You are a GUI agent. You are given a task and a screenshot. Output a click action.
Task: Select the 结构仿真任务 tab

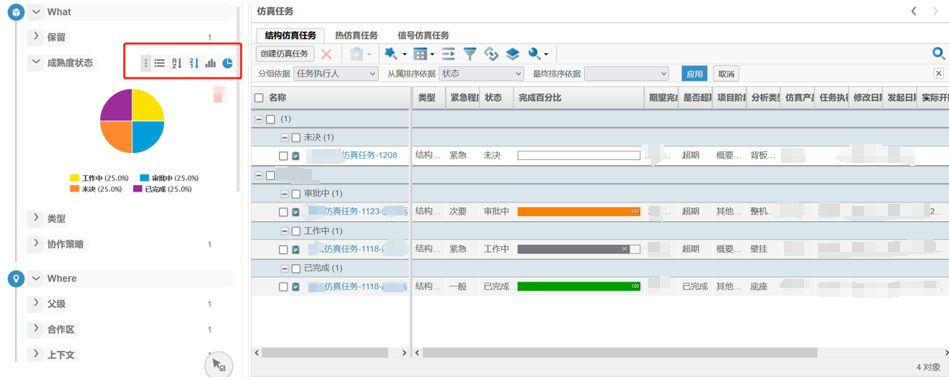pos(290,36)
